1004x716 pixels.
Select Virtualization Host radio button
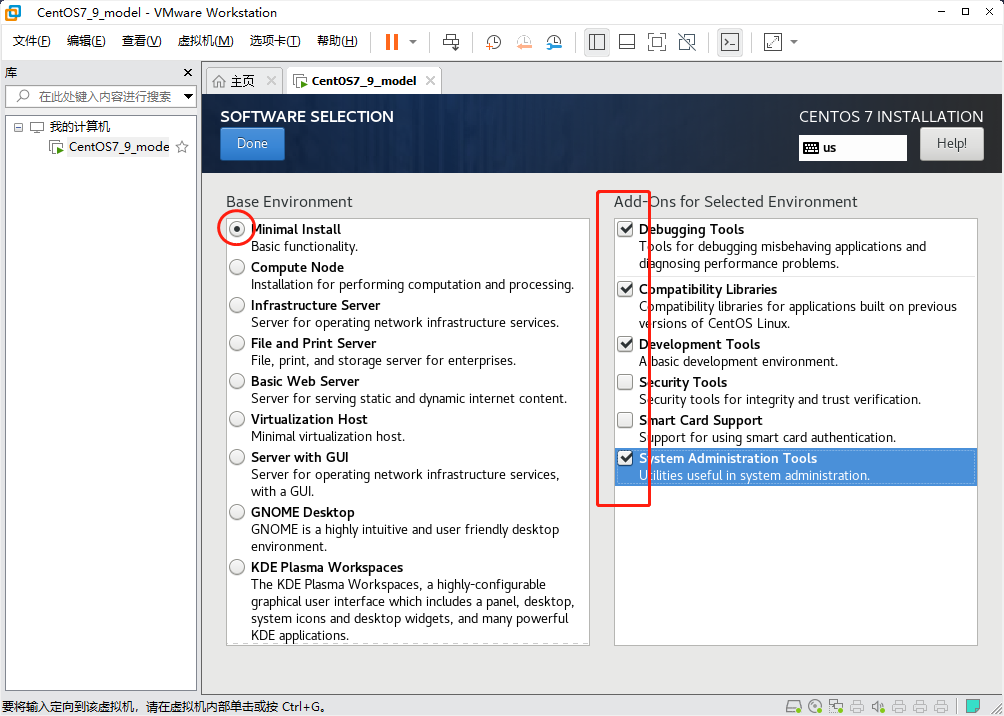[237, 419]
